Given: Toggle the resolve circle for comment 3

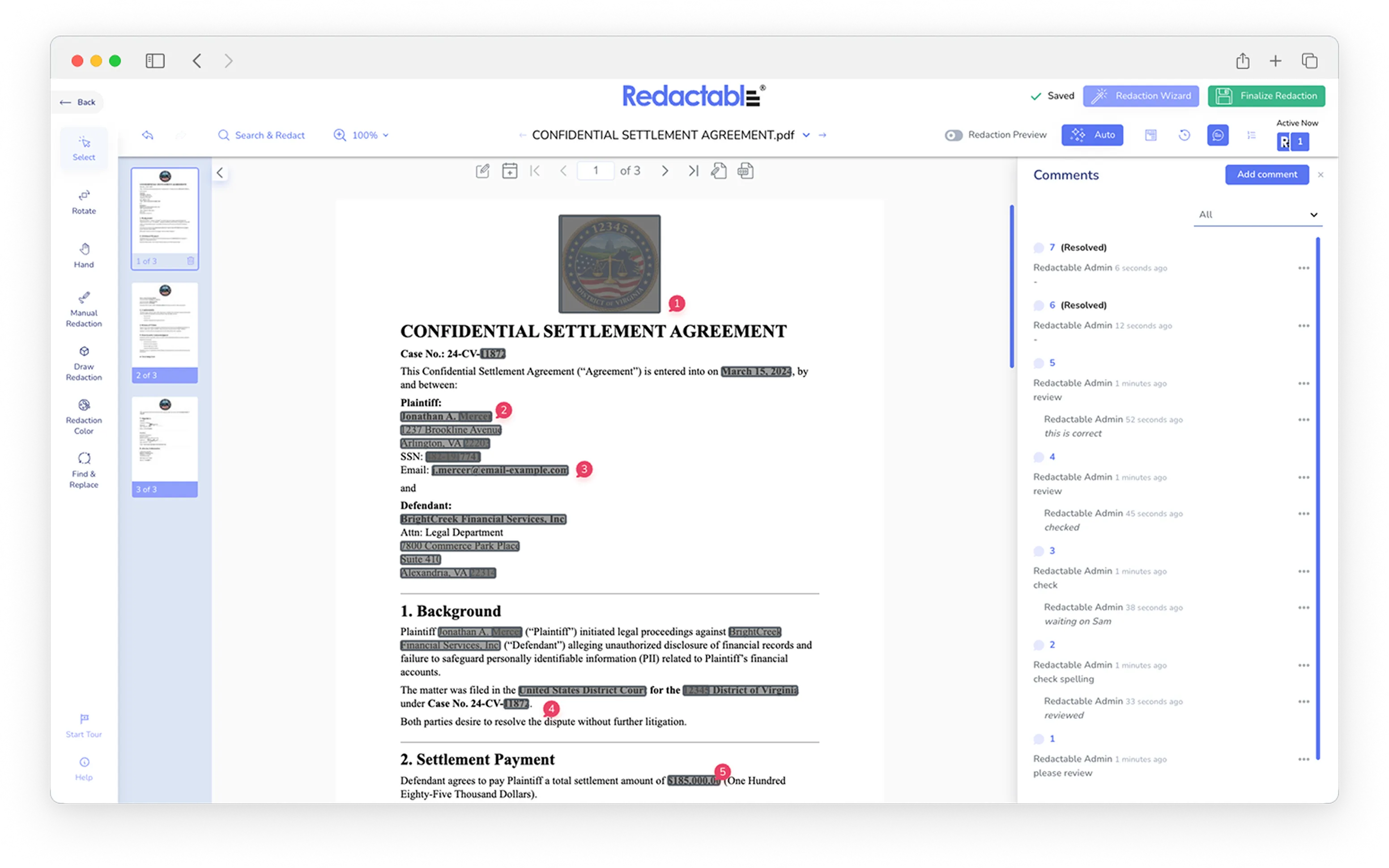Looking at the screenshot, I should point(1038,551).
